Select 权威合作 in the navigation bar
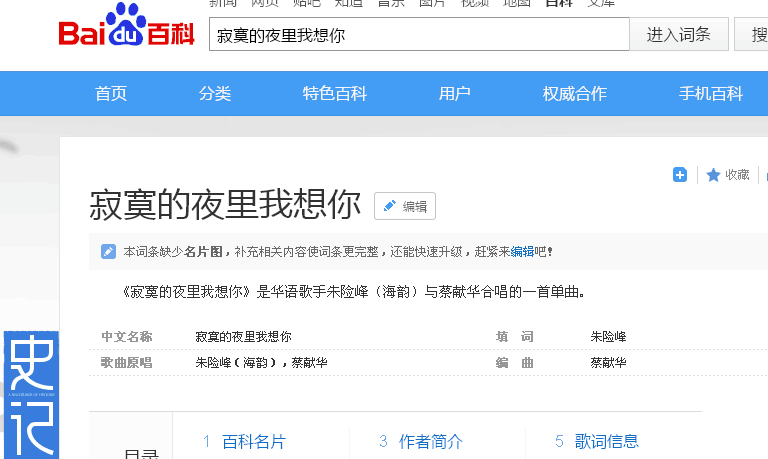The width and height of the screenshot is (768, 459). [575, 94]
